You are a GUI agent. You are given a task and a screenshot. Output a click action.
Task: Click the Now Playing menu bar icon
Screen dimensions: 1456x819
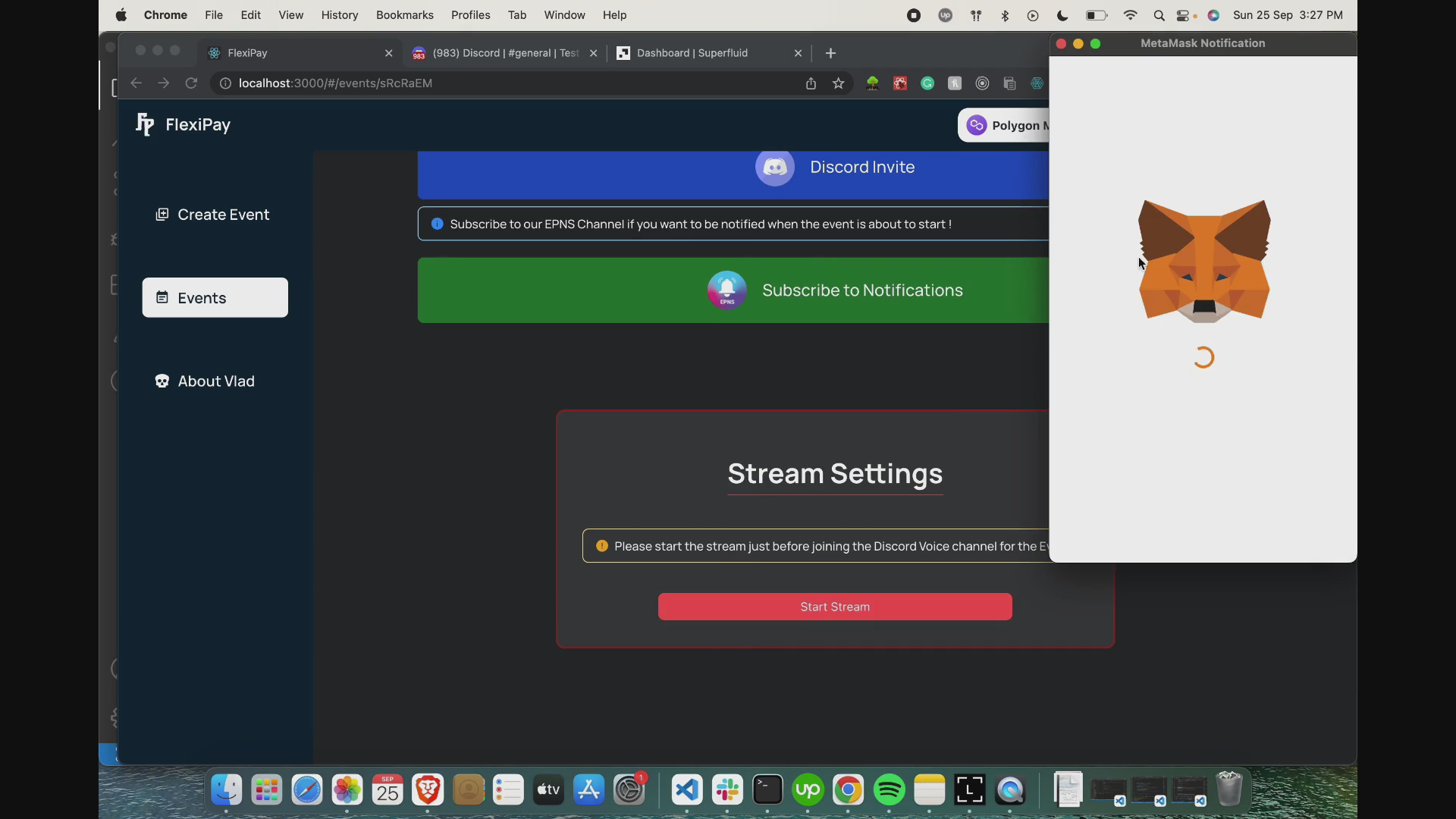pyautogui.click(x=1033, y=15)
